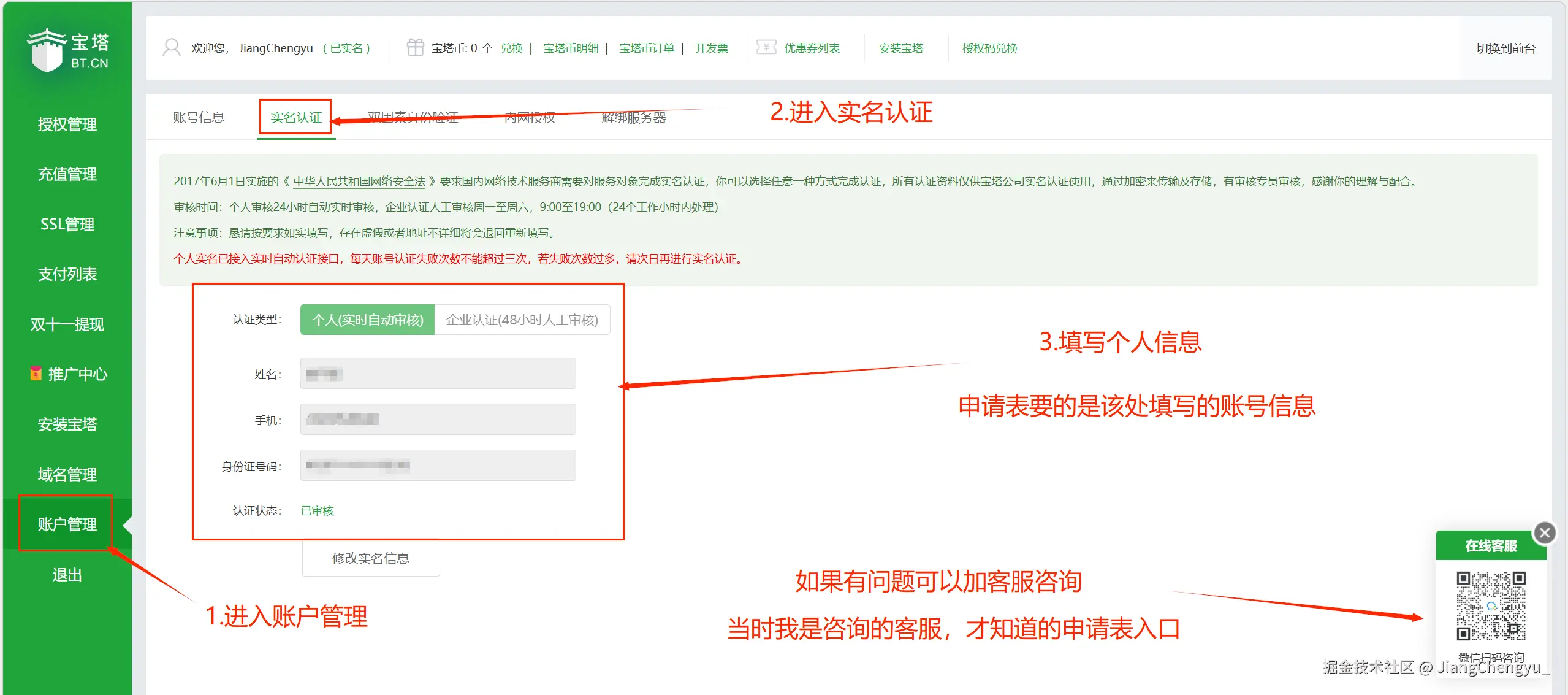Open the 中华人民共和国网络安全法 link
The height and width of the screenshot is (695, 1568).
(359, 182)
